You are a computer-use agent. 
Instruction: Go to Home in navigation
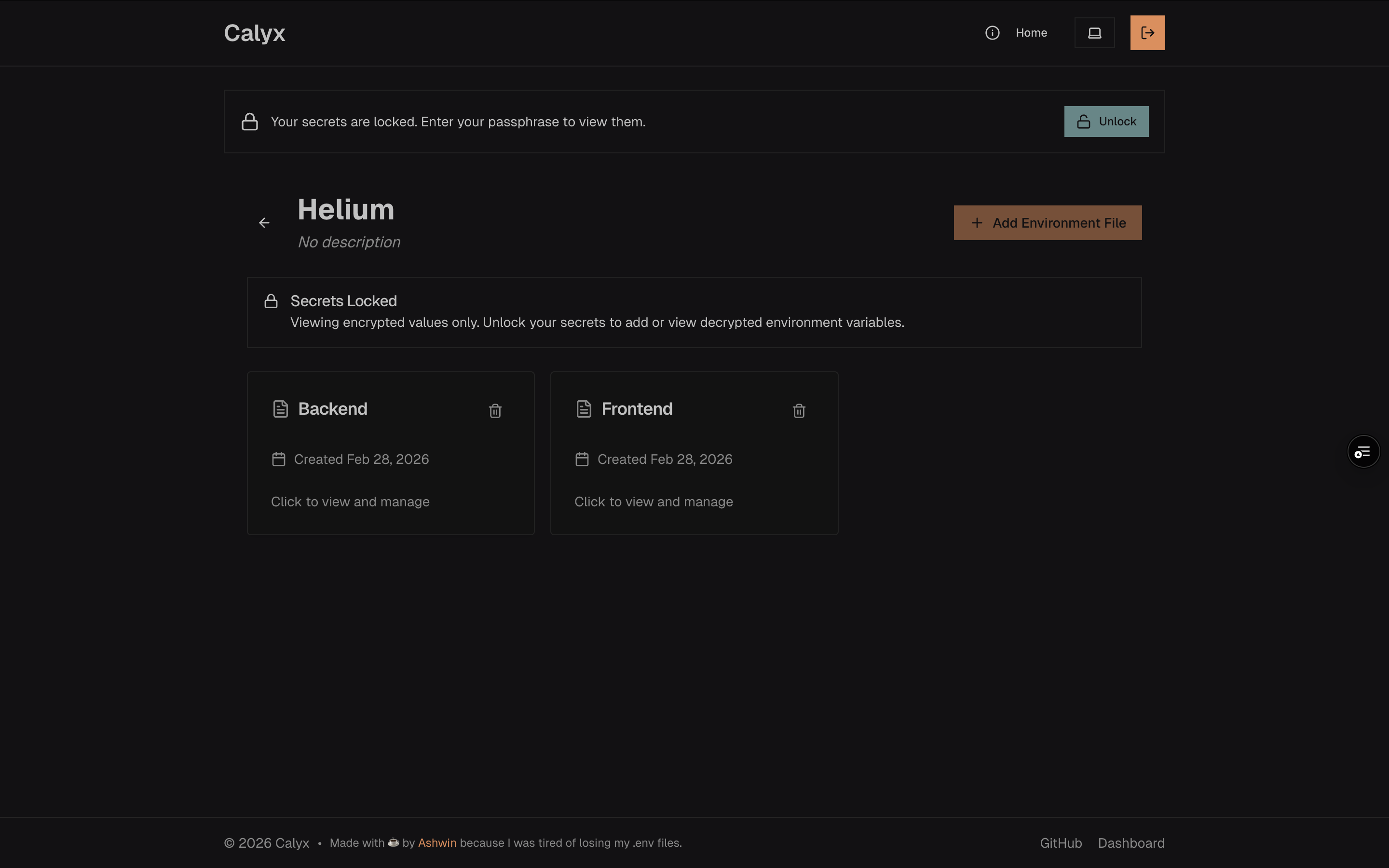tap(1031, 33)
